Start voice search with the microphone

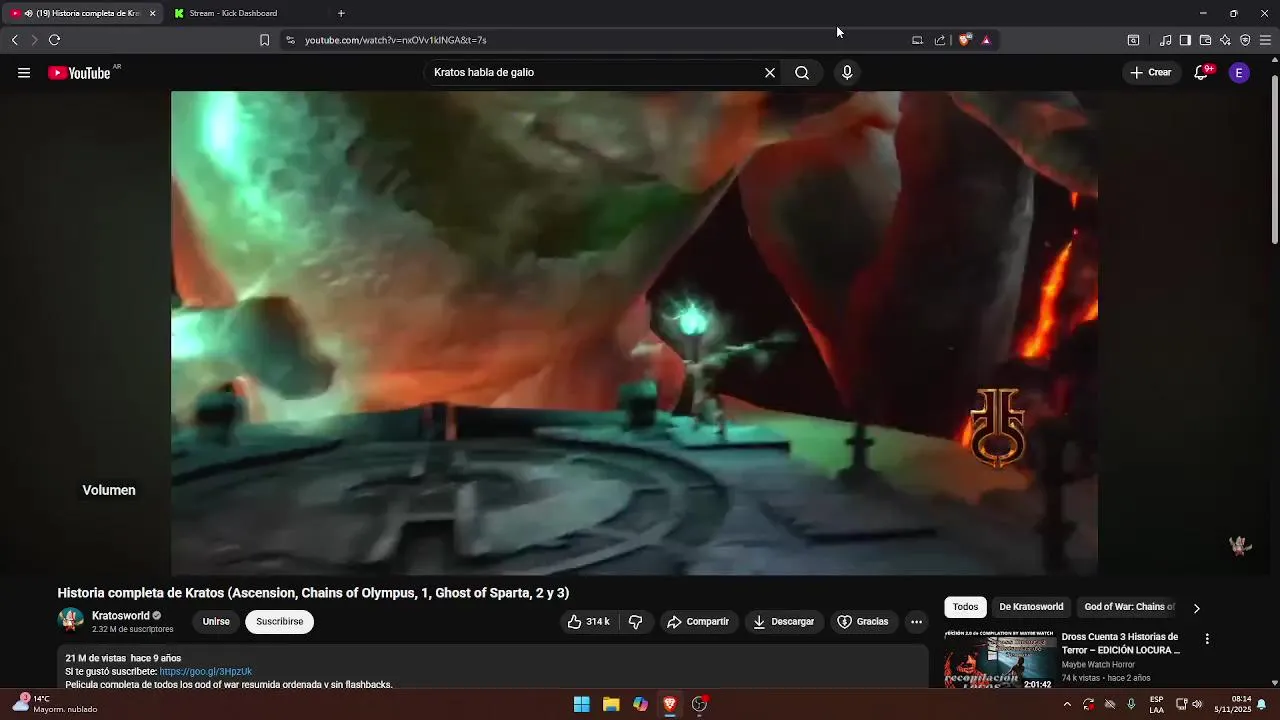(847, 73)
